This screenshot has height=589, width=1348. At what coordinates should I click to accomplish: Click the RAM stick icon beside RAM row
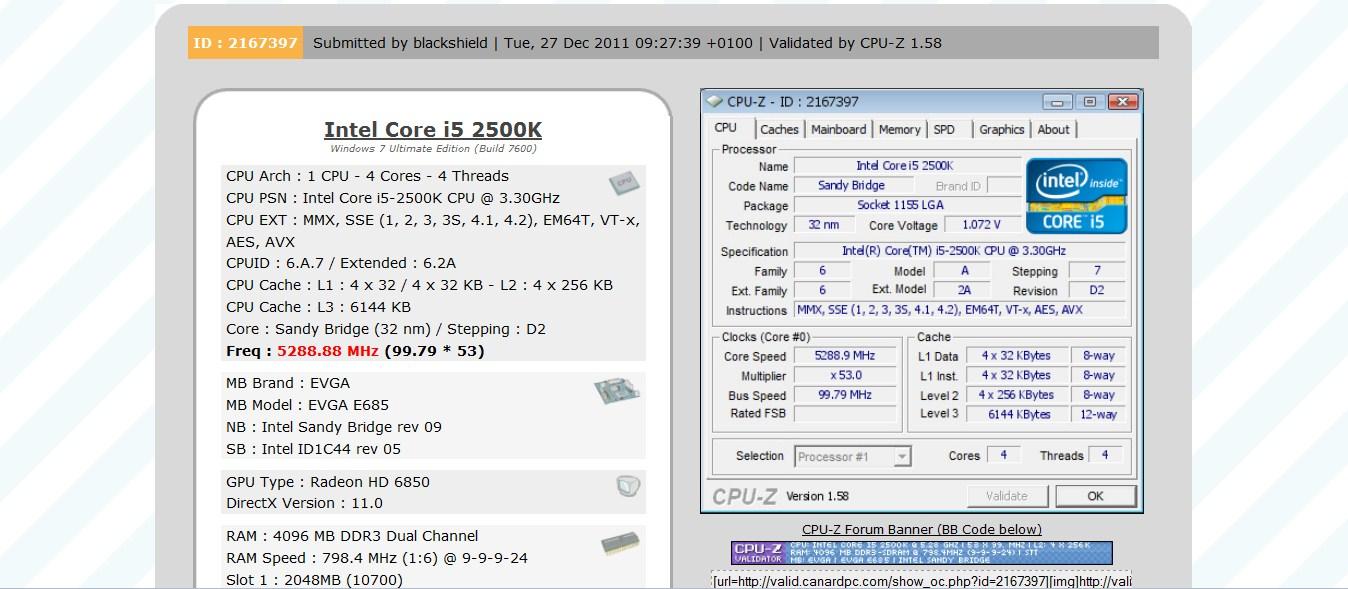coord(620,544)
